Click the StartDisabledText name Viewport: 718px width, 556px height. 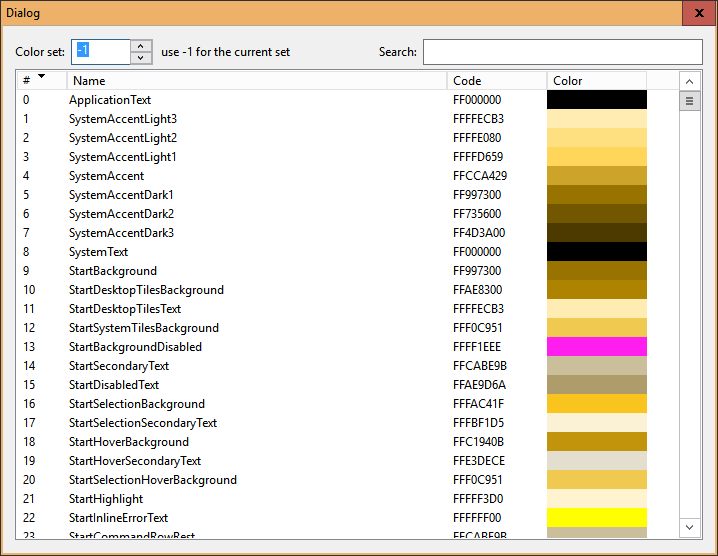point(114,385)
